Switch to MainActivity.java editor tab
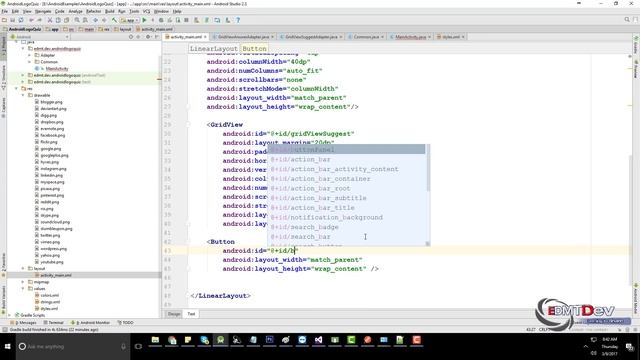640x360 pixels. (411, 37)
